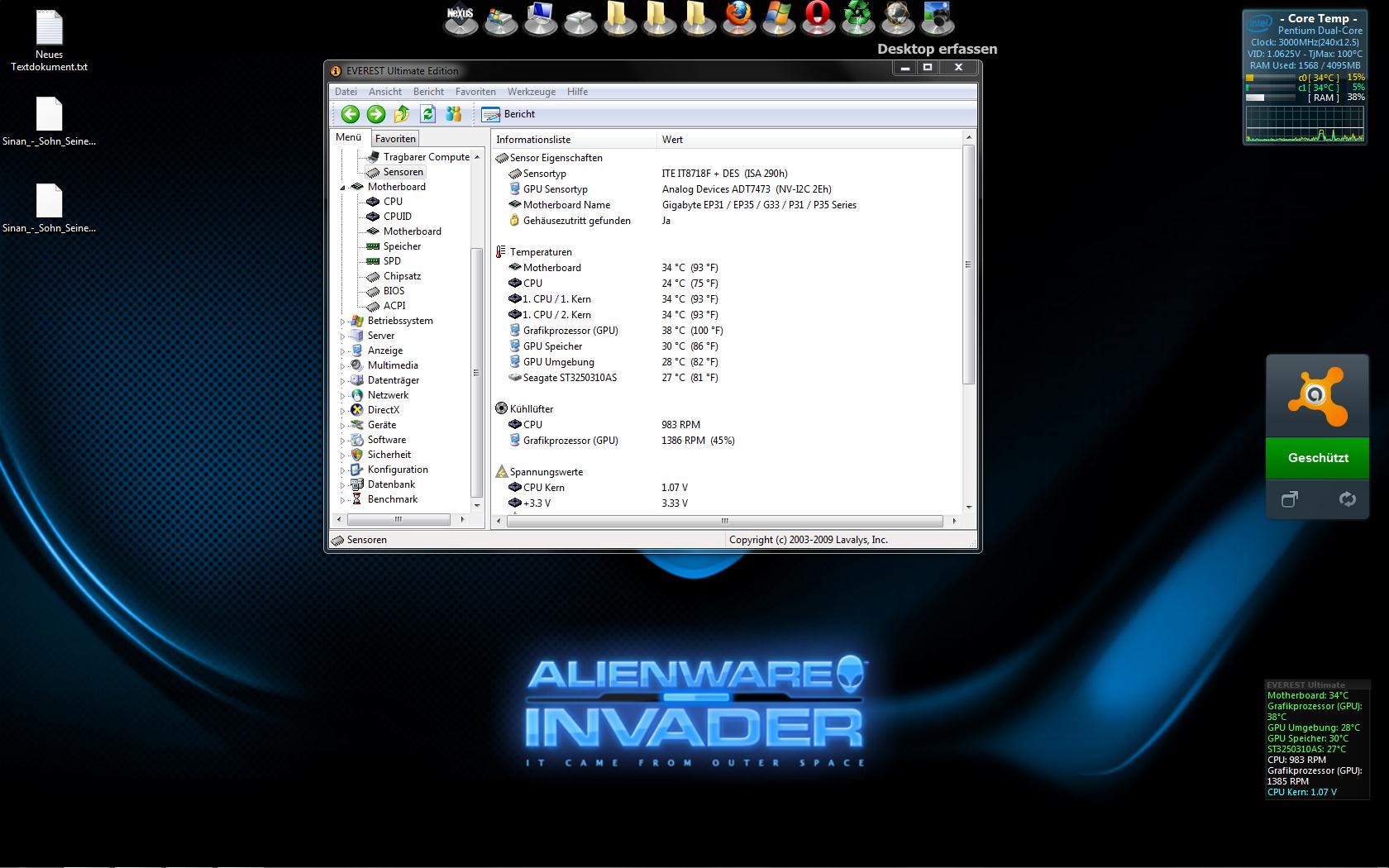Viewport: 1389px width, 868px height.
Task: Select Speicher in the tree
Action: (x=402, y=246)
